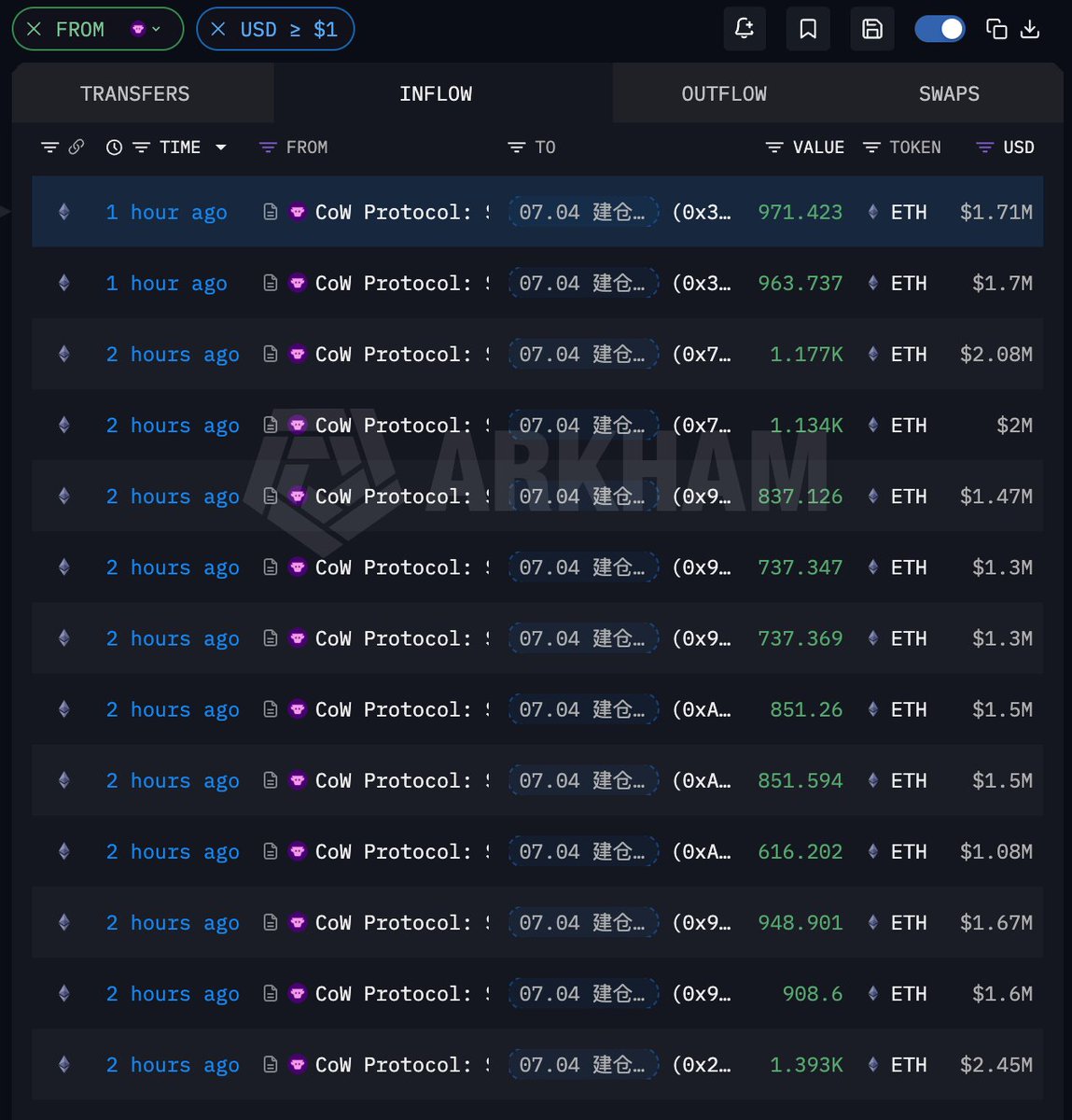Image resolution: width=1072 pixels, height=1120 pixels.
Task: Switch to the OUTFLOW tab
Action: pyautogui.click(x=724, y=93)
